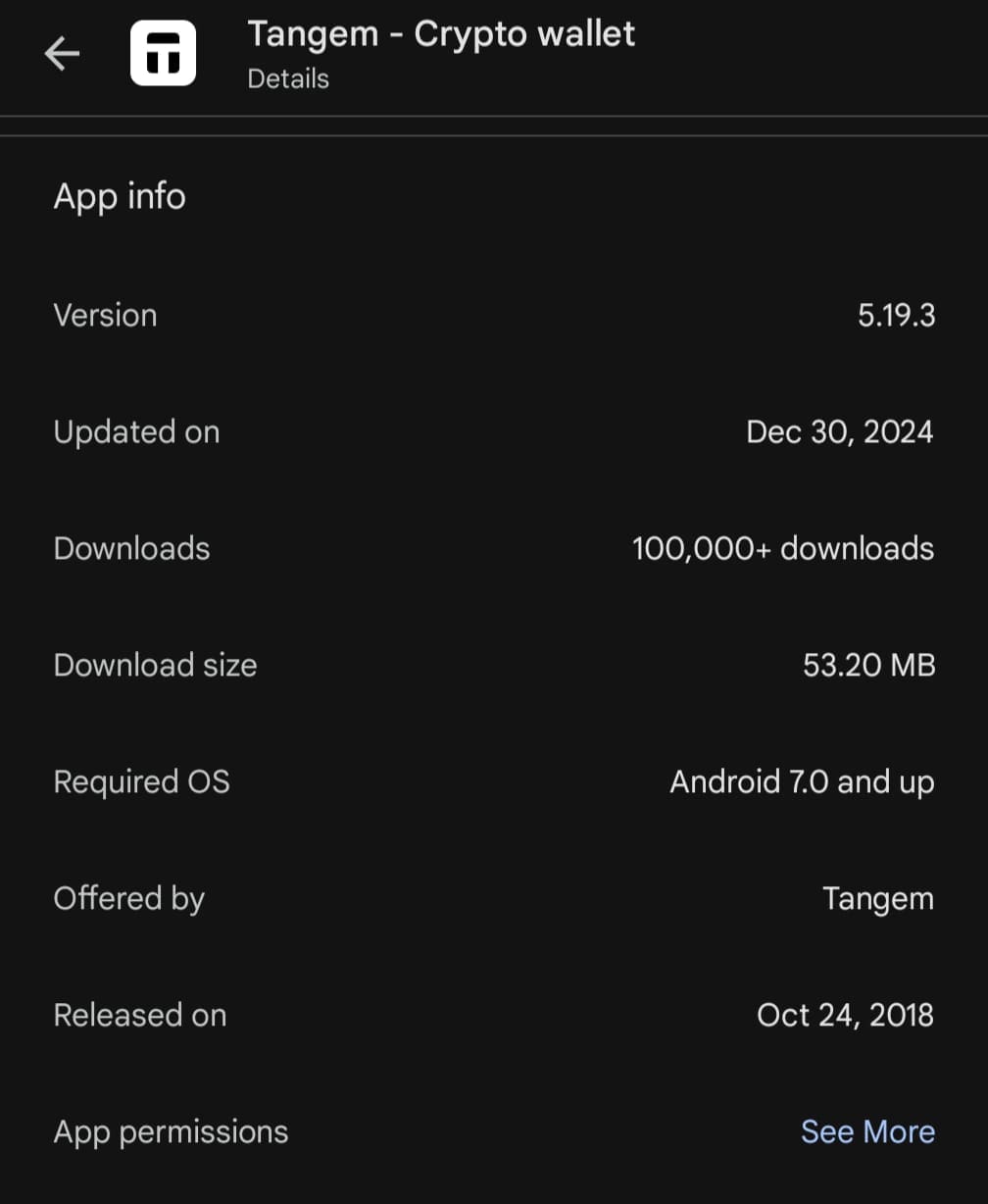
Task: Click the 'Required OS' label
Action: (x=141, y=781)
